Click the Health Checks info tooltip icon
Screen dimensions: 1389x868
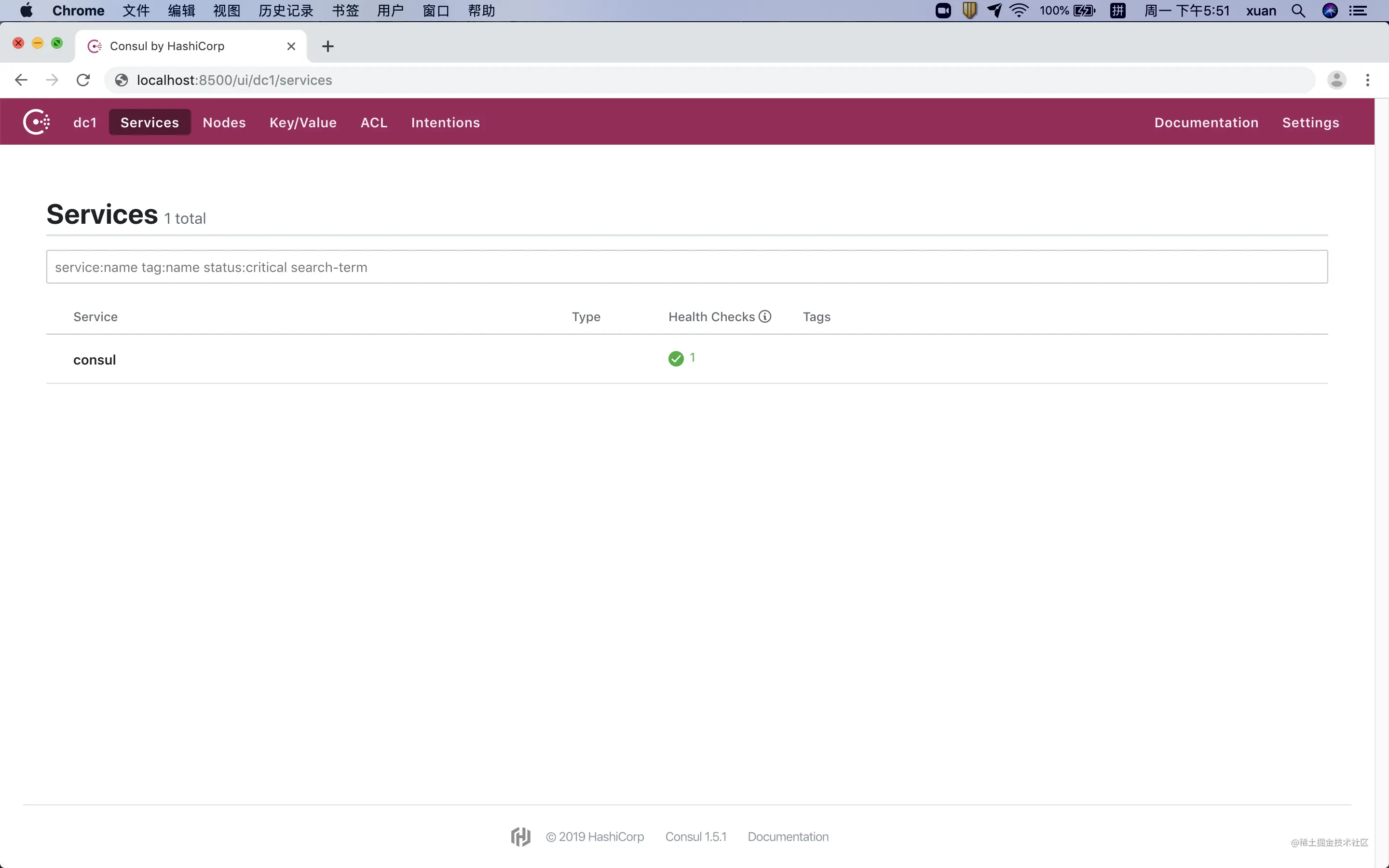(766, 317)
